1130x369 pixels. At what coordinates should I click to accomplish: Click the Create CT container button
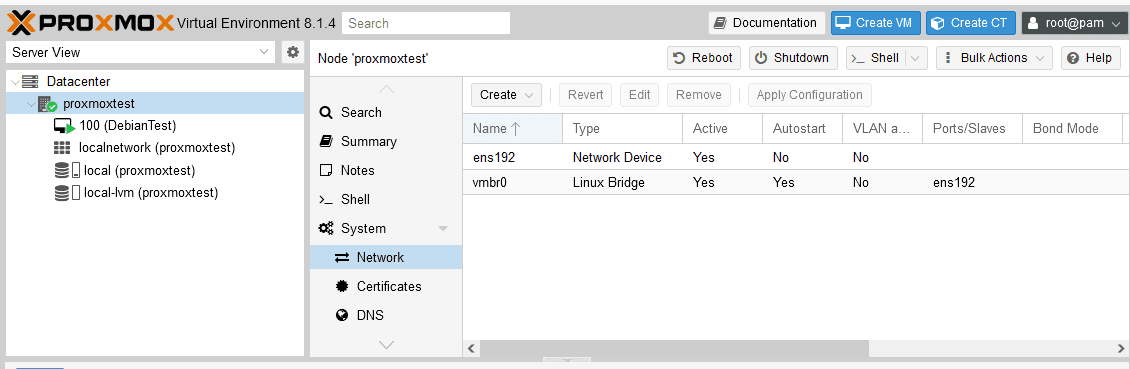[971, 22]
